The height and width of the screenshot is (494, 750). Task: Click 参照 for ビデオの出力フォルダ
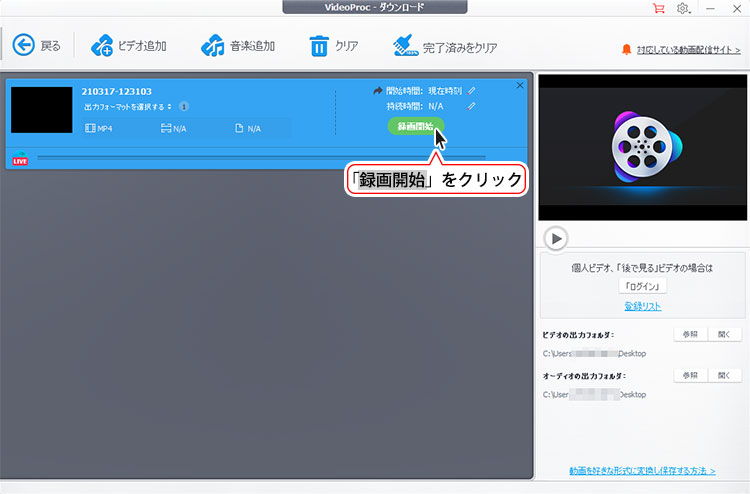point(690,334)
